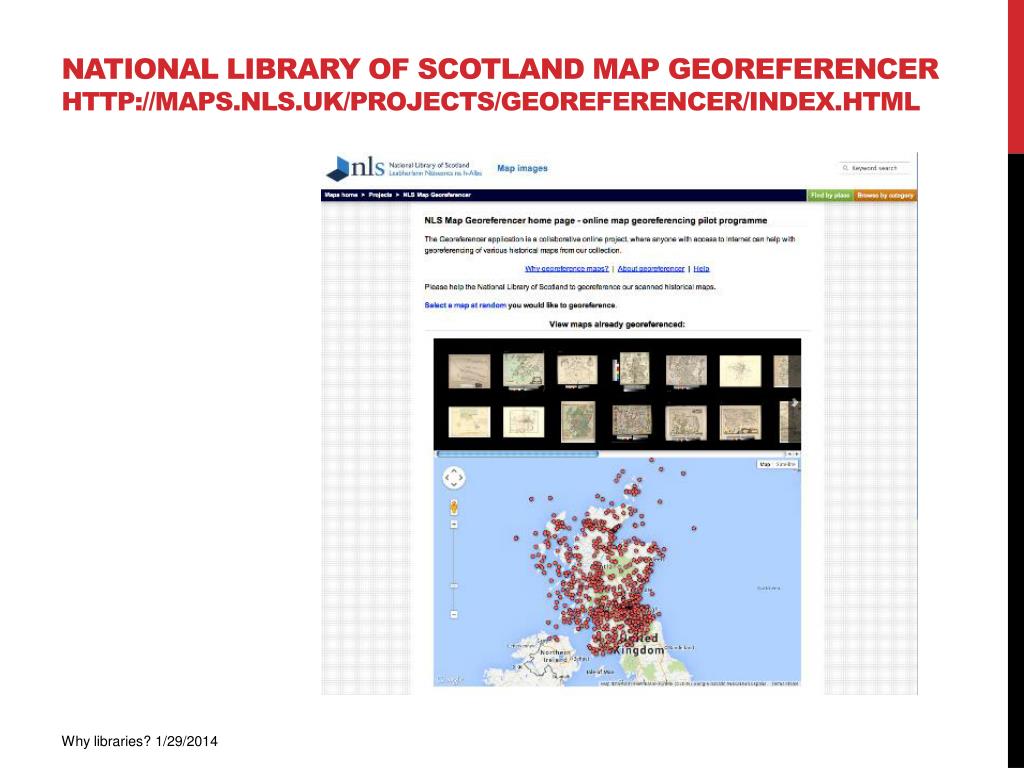Click the 'Northern Ireland' map label
The width and height of the screenshot is (1024, 768).
tap(555, 656)
